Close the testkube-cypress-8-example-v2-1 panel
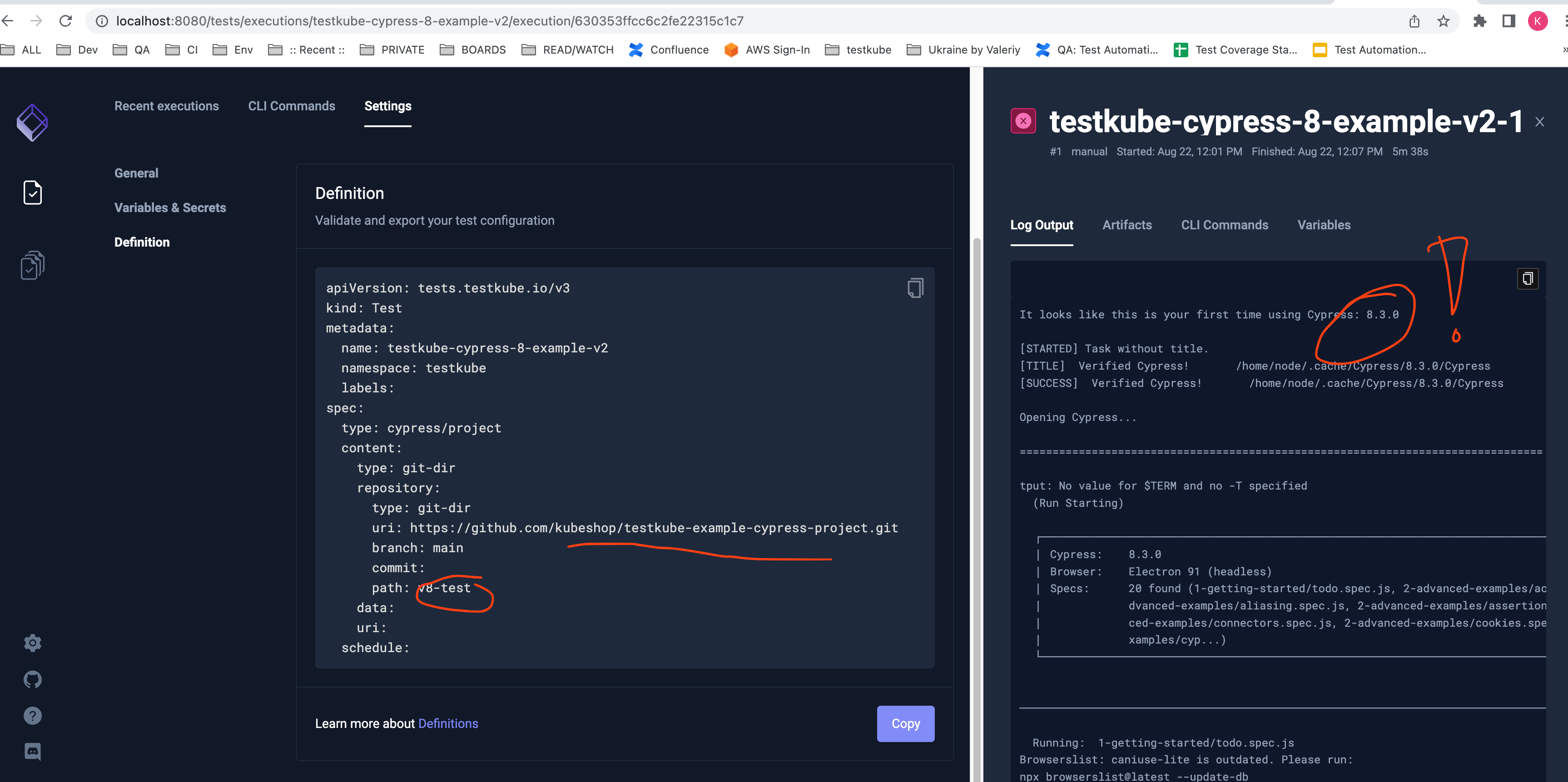Viewport: 1568px width, 782px height. point(1539,121)
